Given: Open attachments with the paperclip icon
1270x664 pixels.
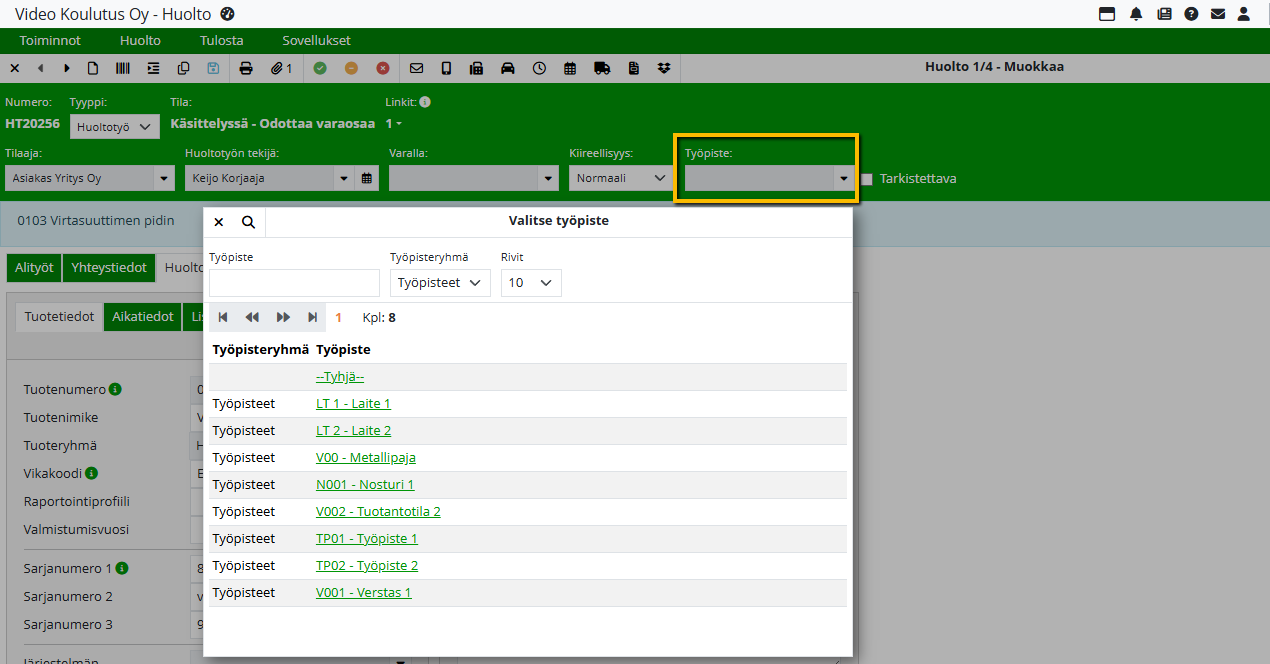Looking at the screenshot, I should point(280,68).
